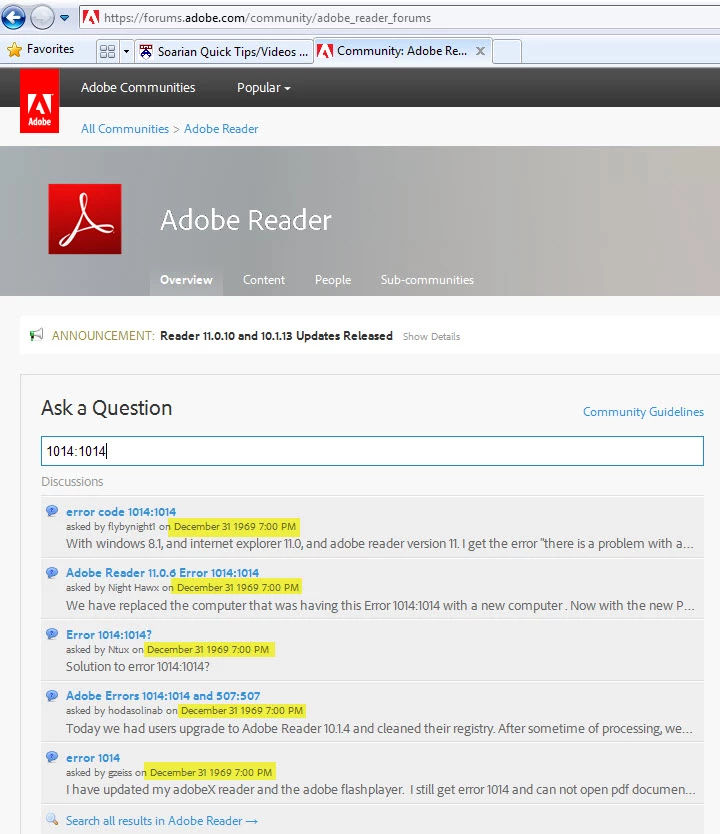This screenshot has width=720, height=834.
Task: Click Adobe Reader breadcrumb link
Action: [x=221, y=129]
